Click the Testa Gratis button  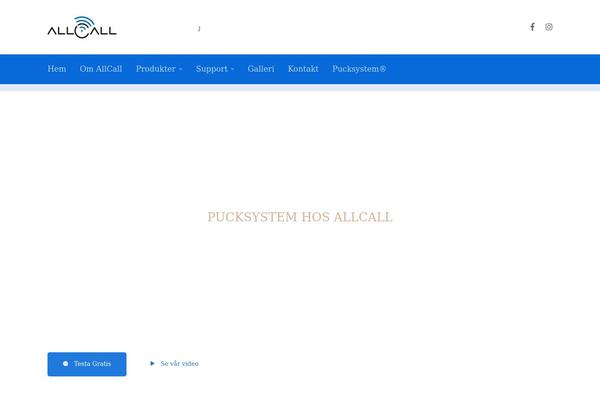87,364
